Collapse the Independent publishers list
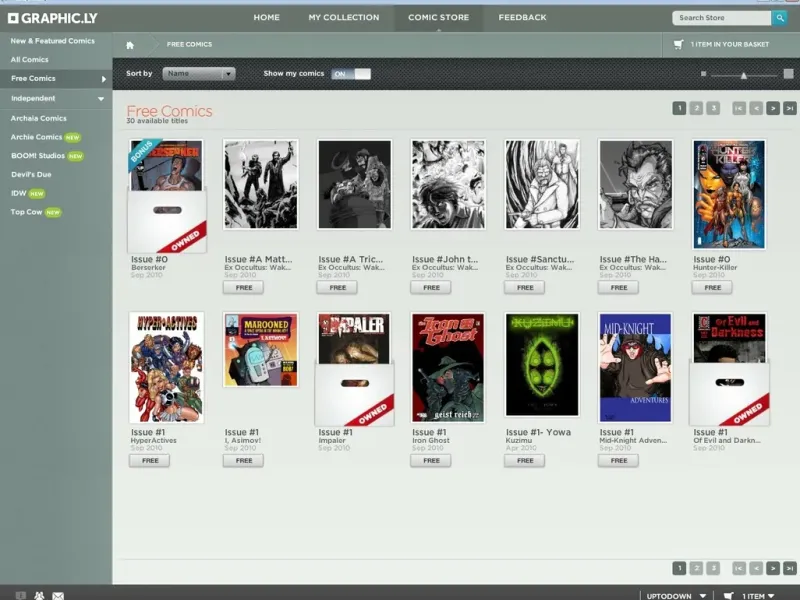The width and height of the screenshot is (800, 600). coord(101,98)
